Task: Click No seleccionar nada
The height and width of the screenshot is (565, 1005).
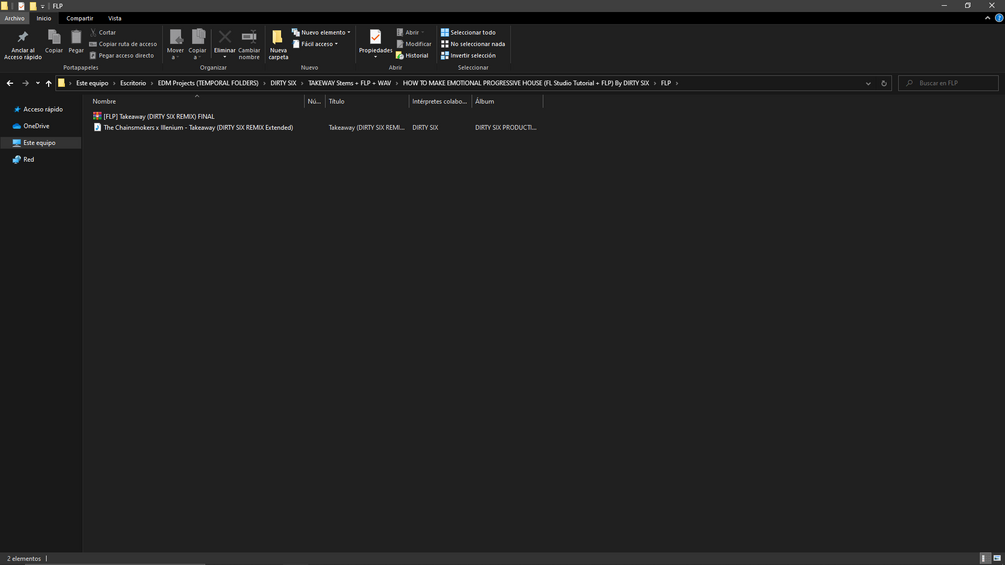Action: coord(473,44)
